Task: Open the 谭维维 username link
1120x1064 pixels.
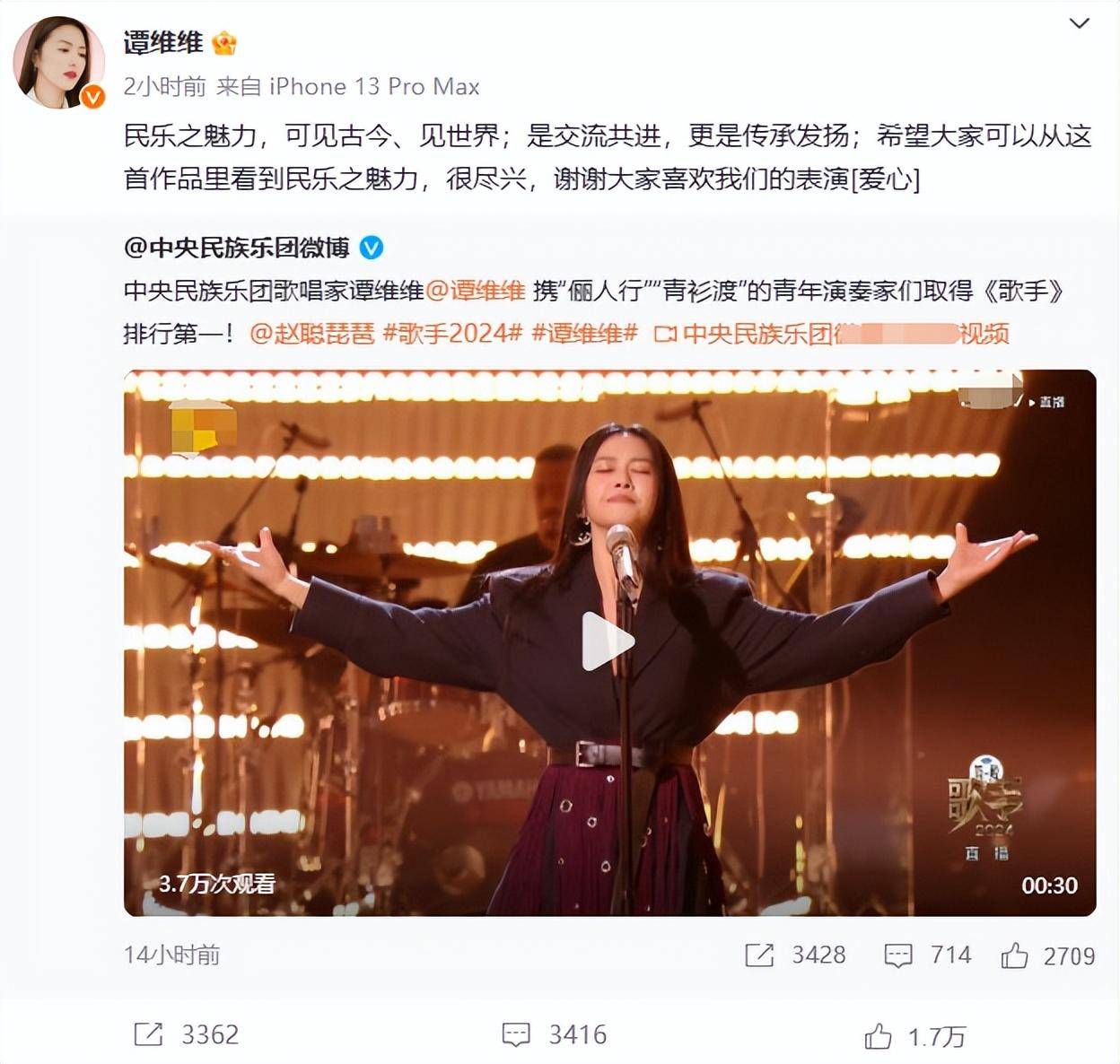Action: pyautogui.click(x=163, y=43)
